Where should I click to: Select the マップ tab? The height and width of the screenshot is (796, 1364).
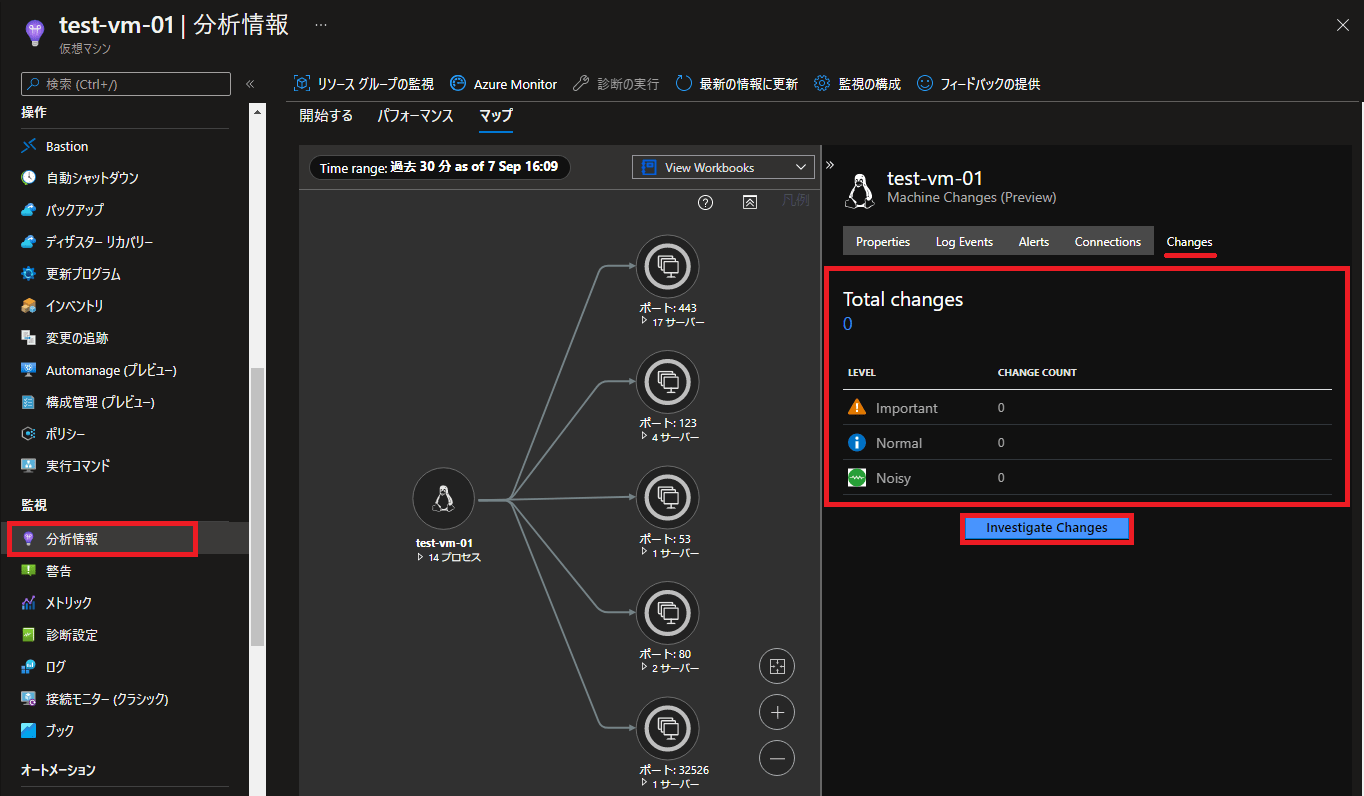[495, 115]
